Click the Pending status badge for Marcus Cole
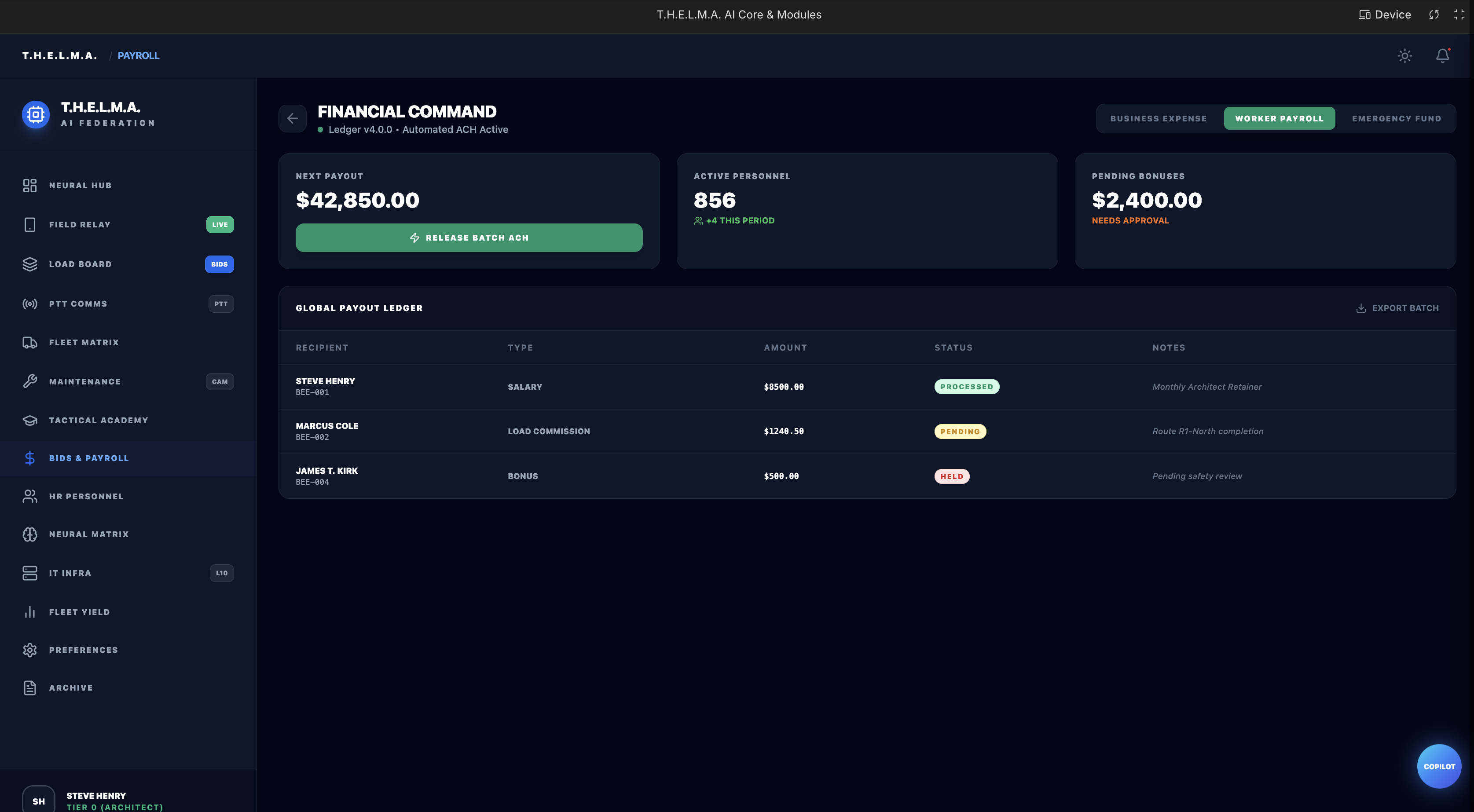Viewport: 1474px width, 812px height. (x=960, y=432)
